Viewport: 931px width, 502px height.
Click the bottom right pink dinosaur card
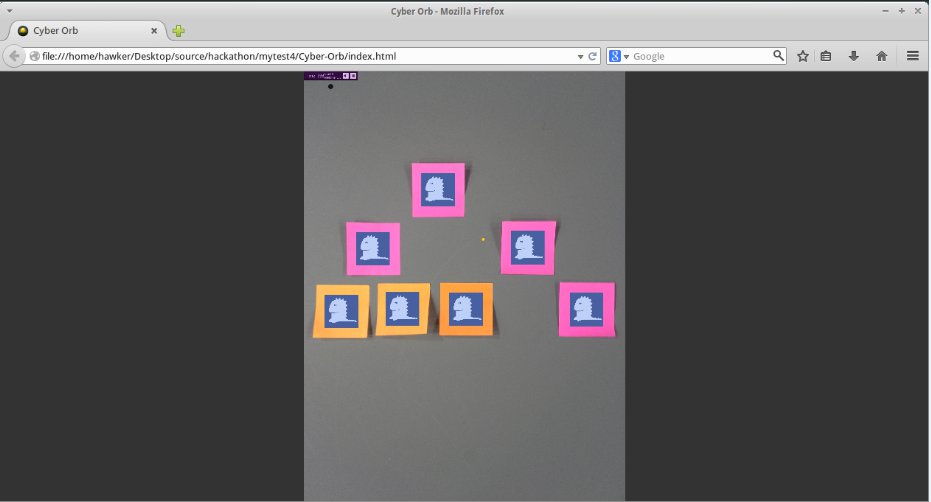click(x=587, y=309)
